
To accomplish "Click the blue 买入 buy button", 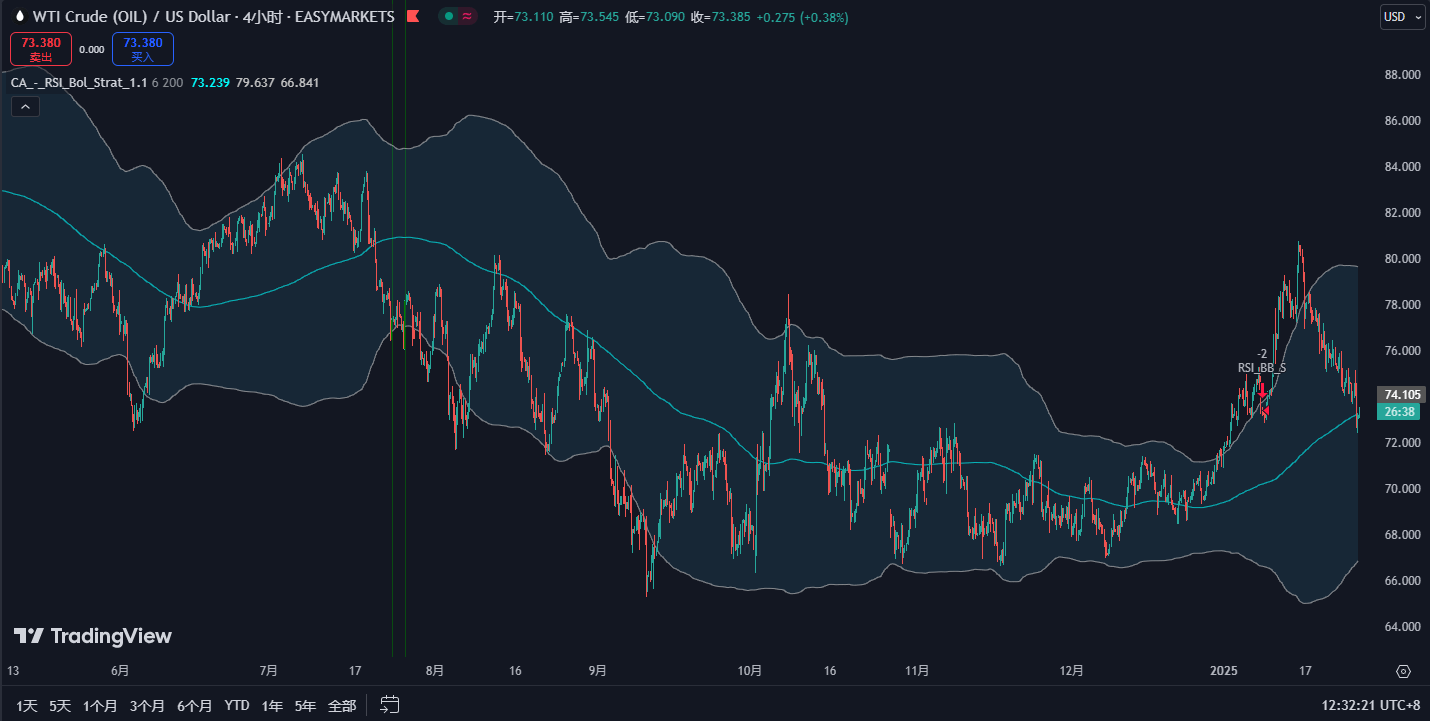I will click(x=143, y=49).
